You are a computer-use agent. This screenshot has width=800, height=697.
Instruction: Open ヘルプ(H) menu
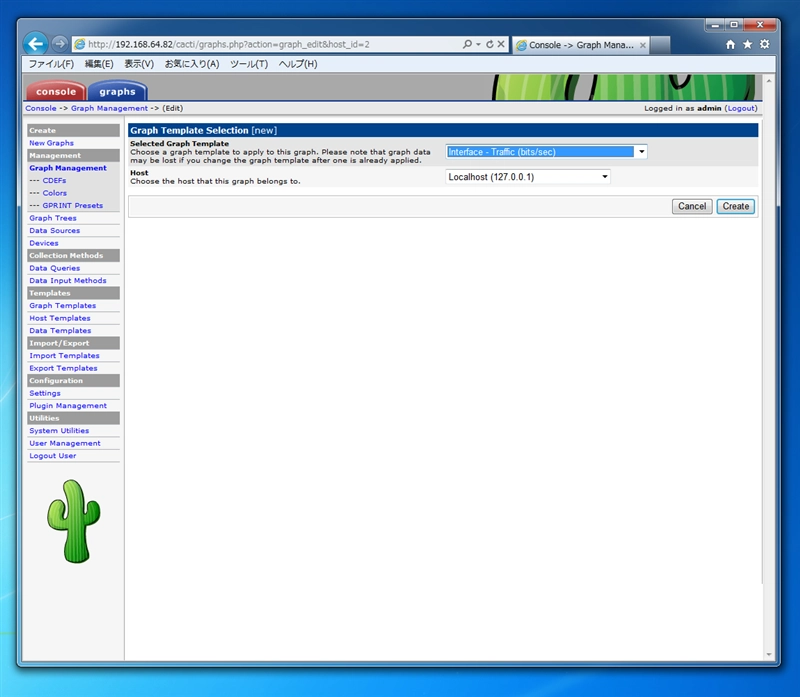click(298, 64)
